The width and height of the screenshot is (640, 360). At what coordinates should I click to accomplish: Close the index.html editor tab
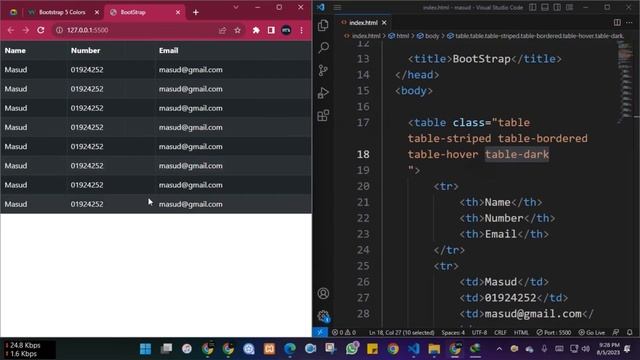[384, 23]
